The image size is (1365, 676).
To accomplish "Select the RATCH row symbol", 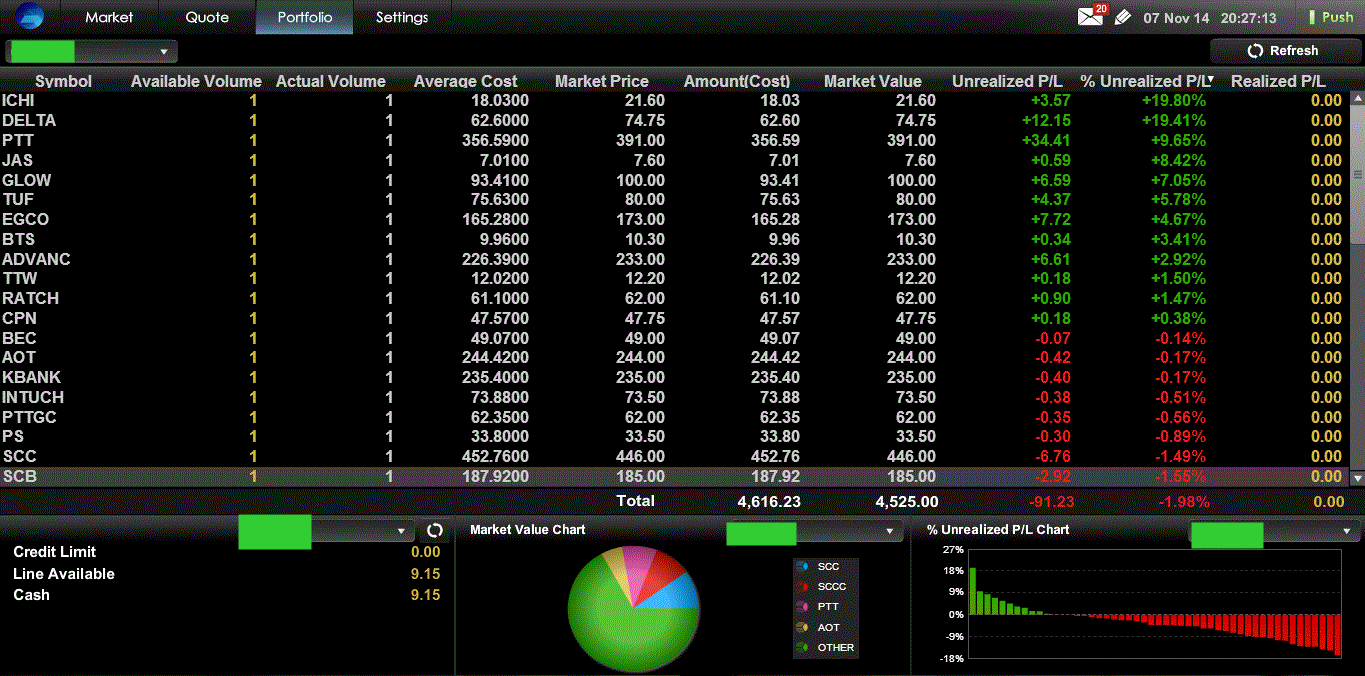I will [x=31, y=298].
